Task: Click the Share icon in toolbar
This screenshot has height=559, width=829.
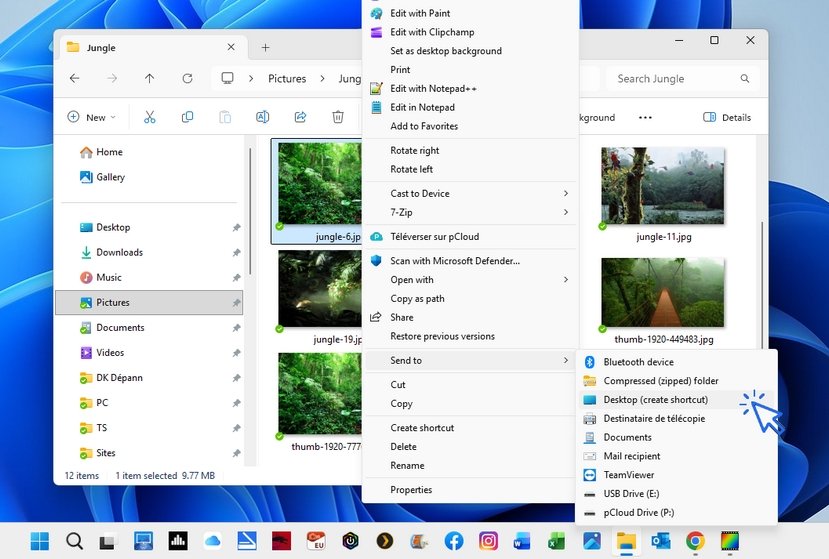Action: coord(300,117)
